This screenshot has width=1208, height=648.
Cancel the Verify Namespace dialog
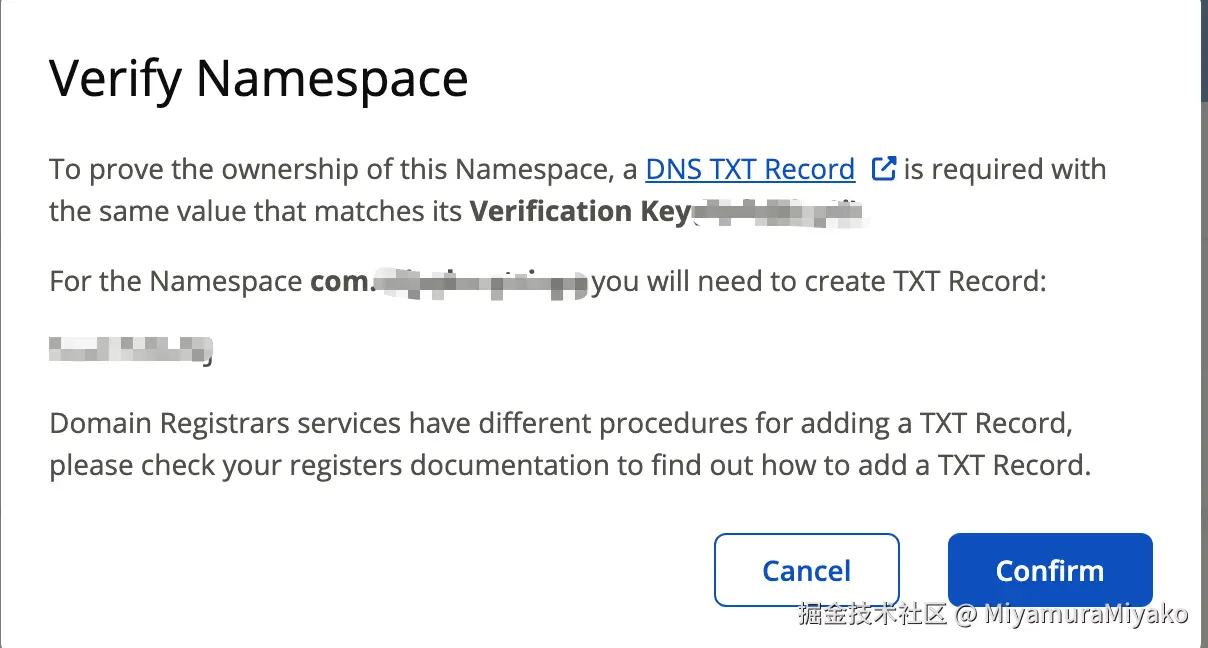point(806,570)
